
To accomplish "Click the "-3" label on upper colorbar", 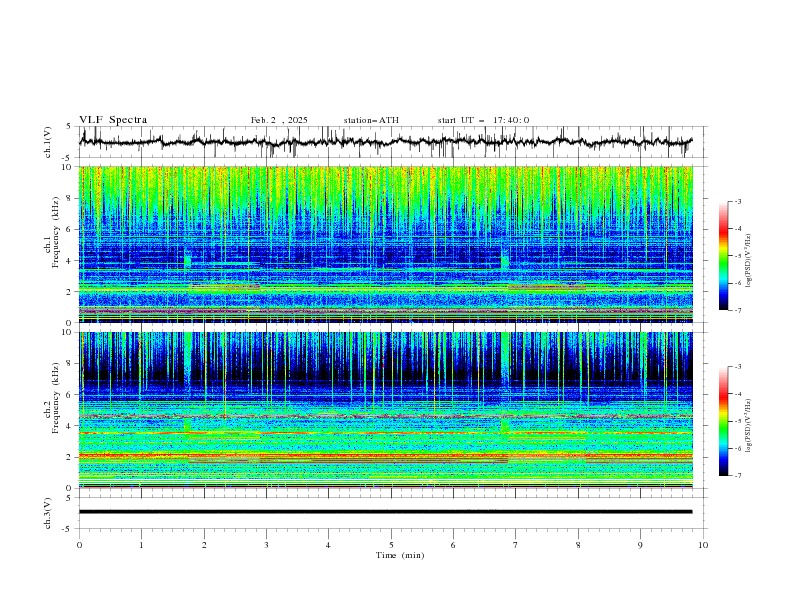I will (x=737, y=201).
